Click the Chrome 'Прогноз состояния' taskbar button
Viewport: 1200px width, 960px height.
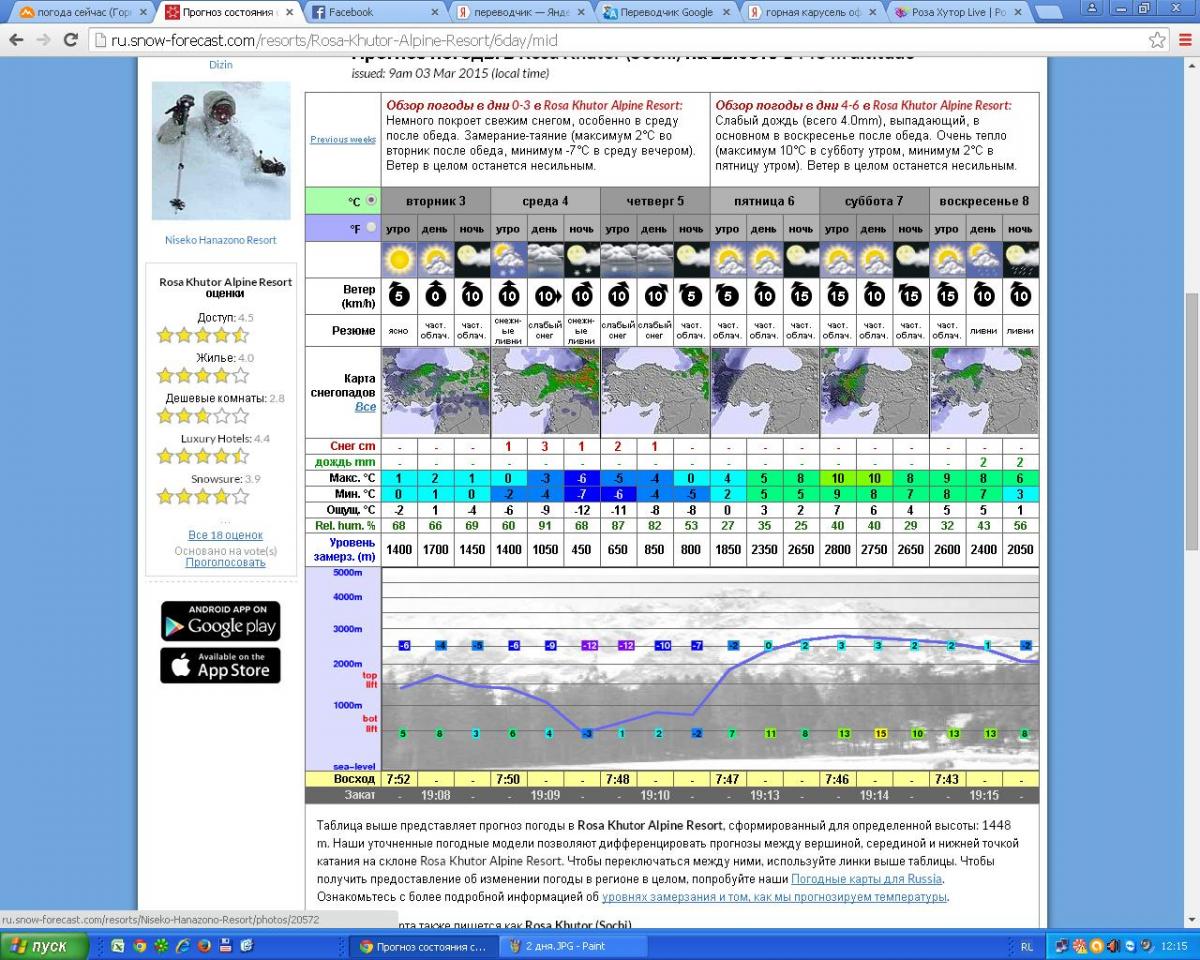(423, 946)
